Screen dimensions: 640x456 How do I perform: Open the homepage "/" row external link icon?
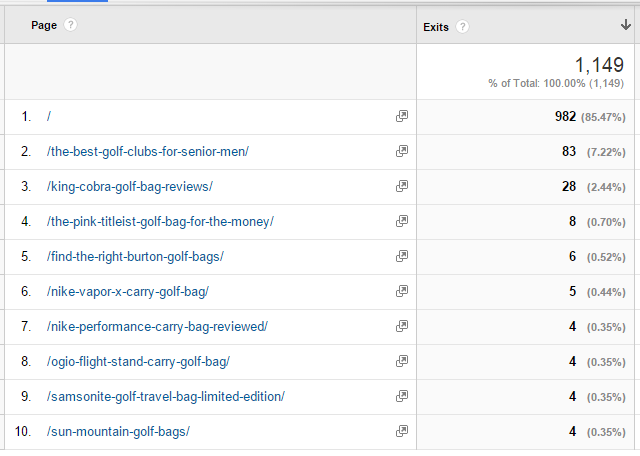point(402,116)
